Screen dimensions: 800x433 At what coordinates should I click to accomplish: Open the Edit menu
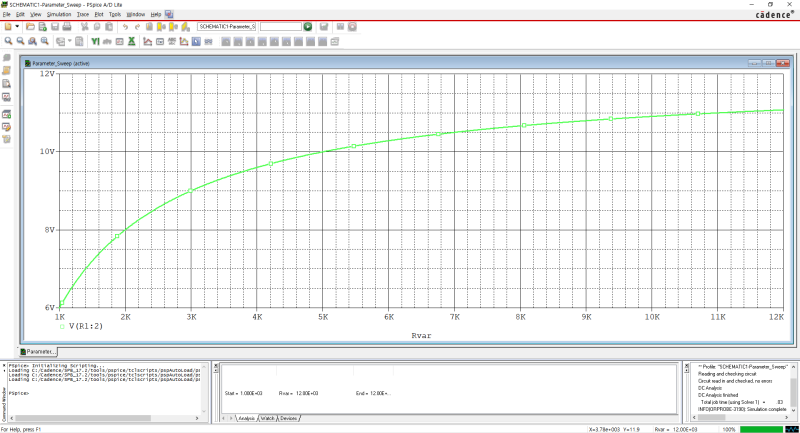click(20, 14)
